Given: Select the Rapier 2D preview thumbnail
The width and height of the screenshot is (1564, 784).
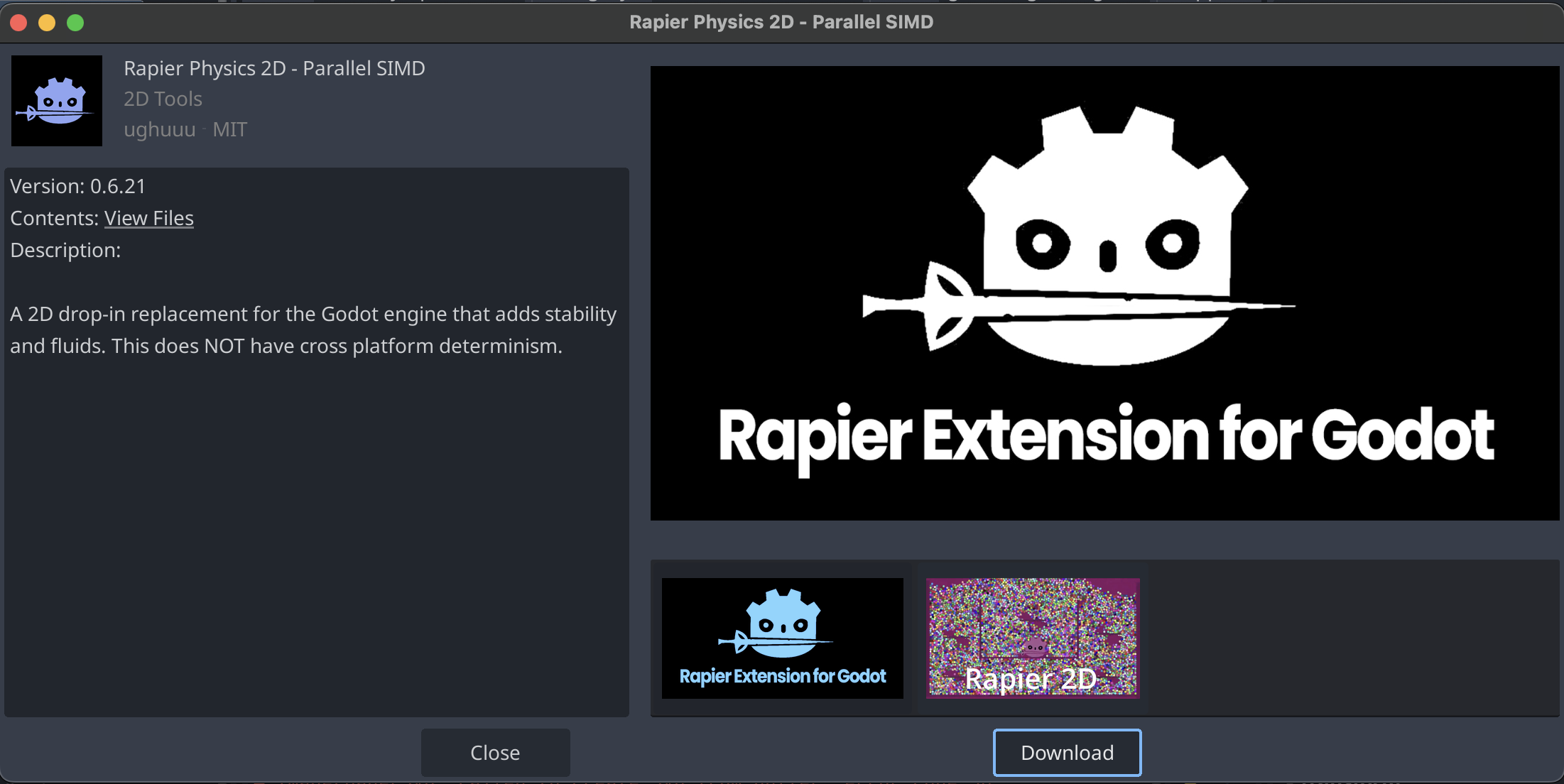Looking at the screenshot, I should [x=1033, y=638].
